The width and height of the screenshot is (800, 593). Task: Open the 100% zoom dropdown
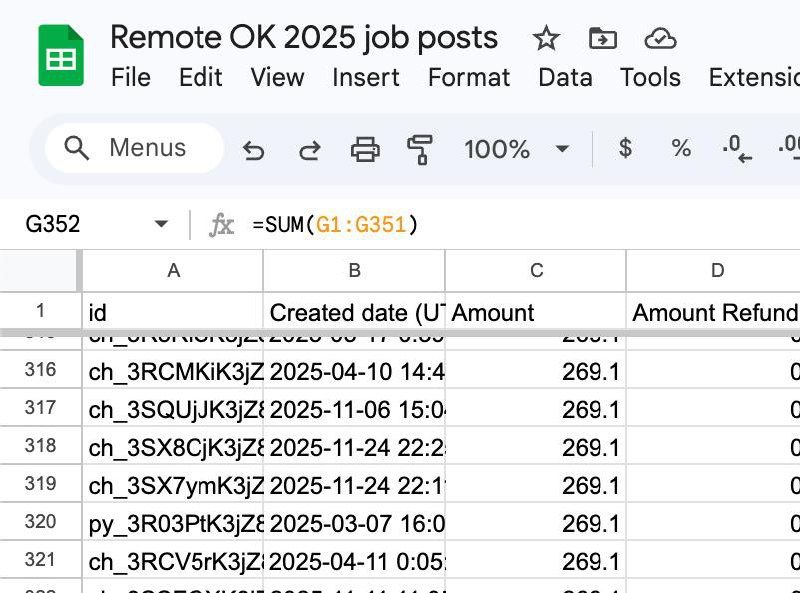pyautogui.click(x=515, y=149)
